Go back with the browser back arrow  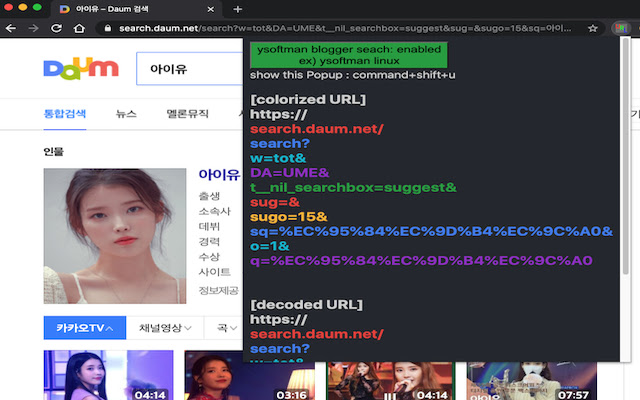[11, 28]
